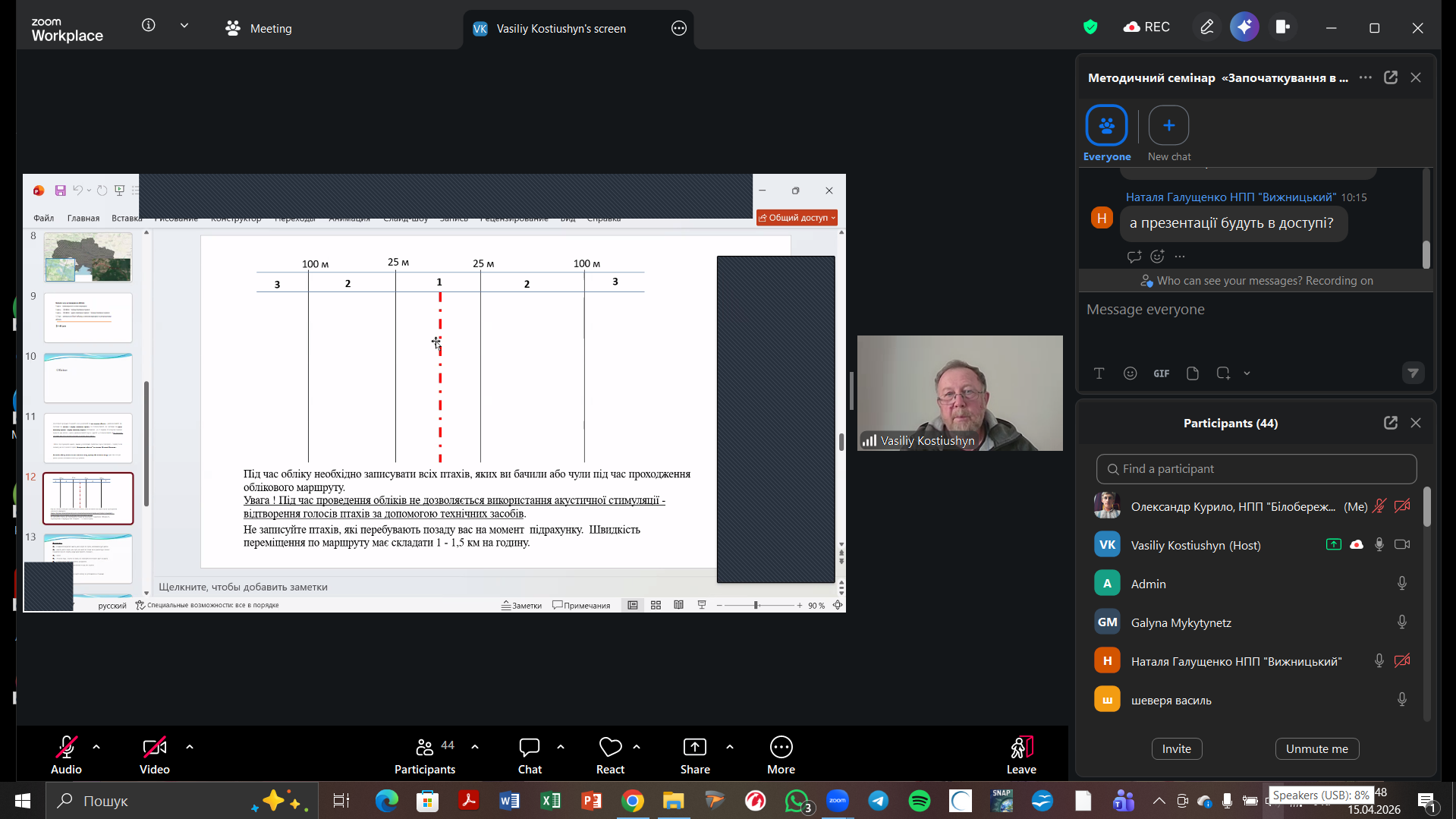The height and width of the screenshot is (819, 1456).
Task: Click the GIF icon in chat
Action: coord(1161,373)
